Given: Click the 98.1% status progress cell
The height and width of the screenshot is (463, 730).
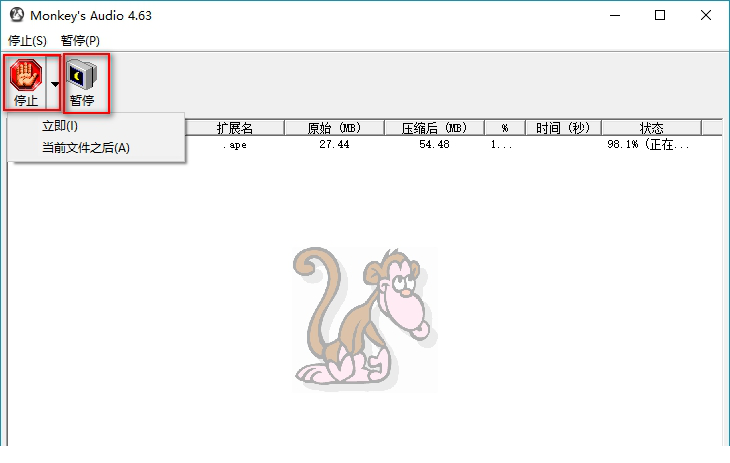Looking at the screenshot, I should (x=648, y=145).
